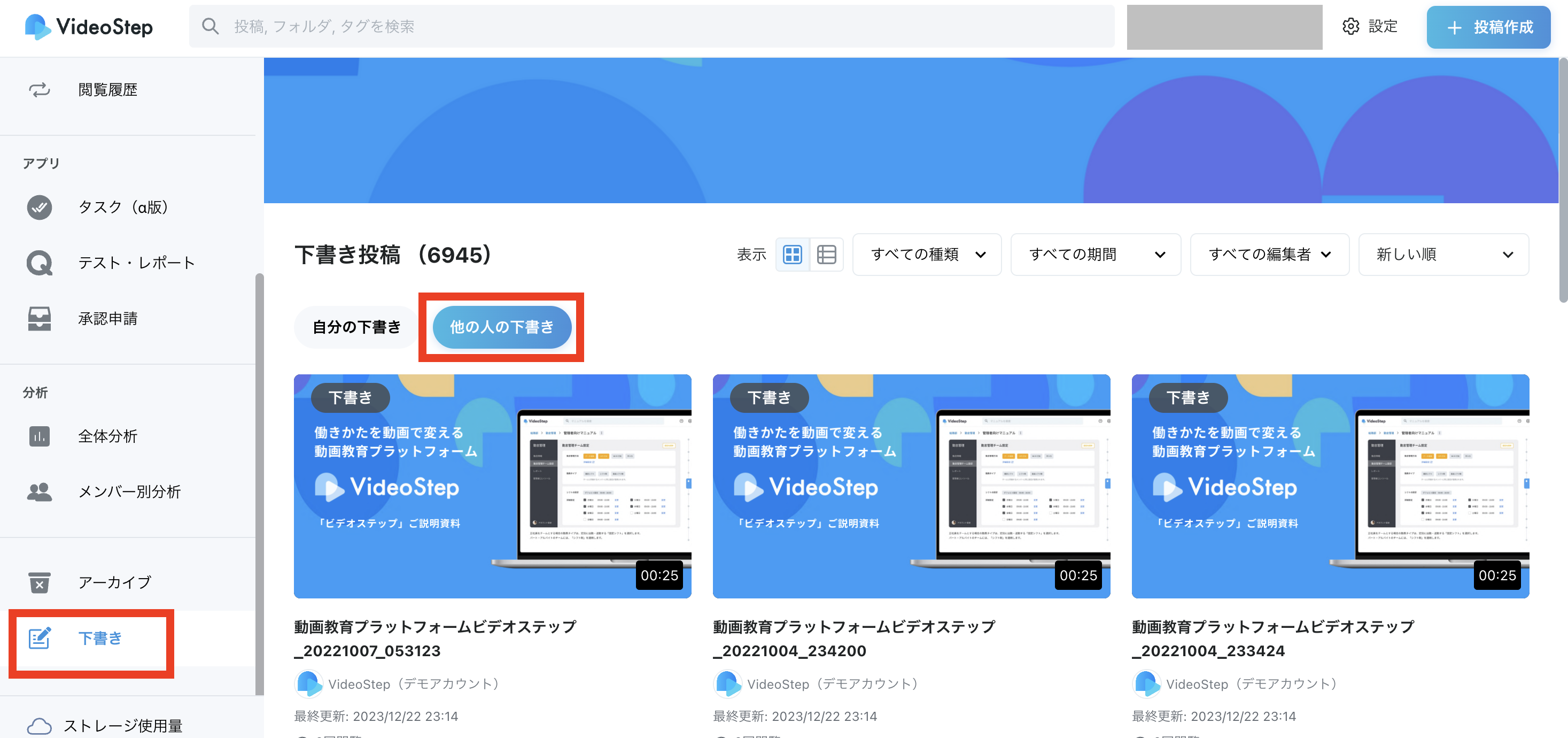
Task: Switch to grid view display
Action: click(x=792, y=255)
